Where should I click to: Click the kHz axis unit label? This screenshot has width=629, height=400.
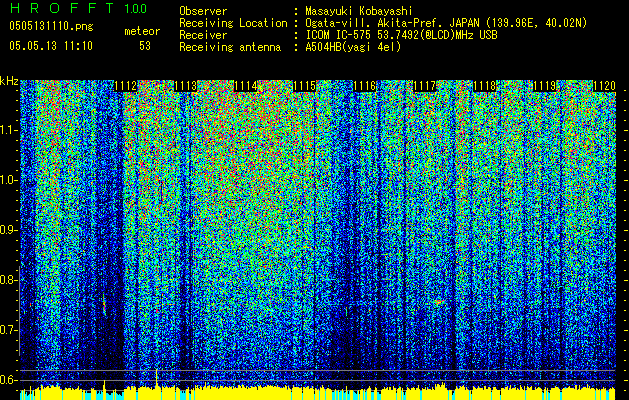point(9,81)
